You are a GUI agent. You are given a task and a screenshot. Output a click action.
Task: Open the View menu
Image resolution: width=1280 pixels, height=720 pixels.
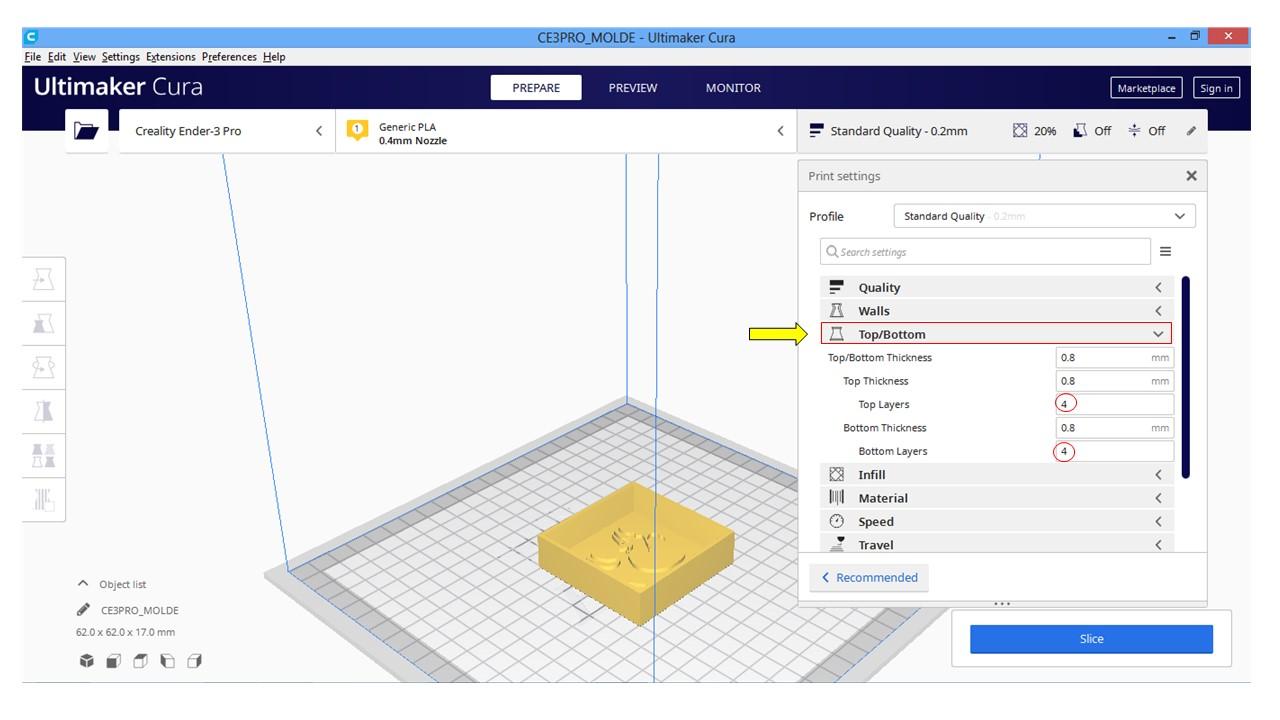[84, 57]
